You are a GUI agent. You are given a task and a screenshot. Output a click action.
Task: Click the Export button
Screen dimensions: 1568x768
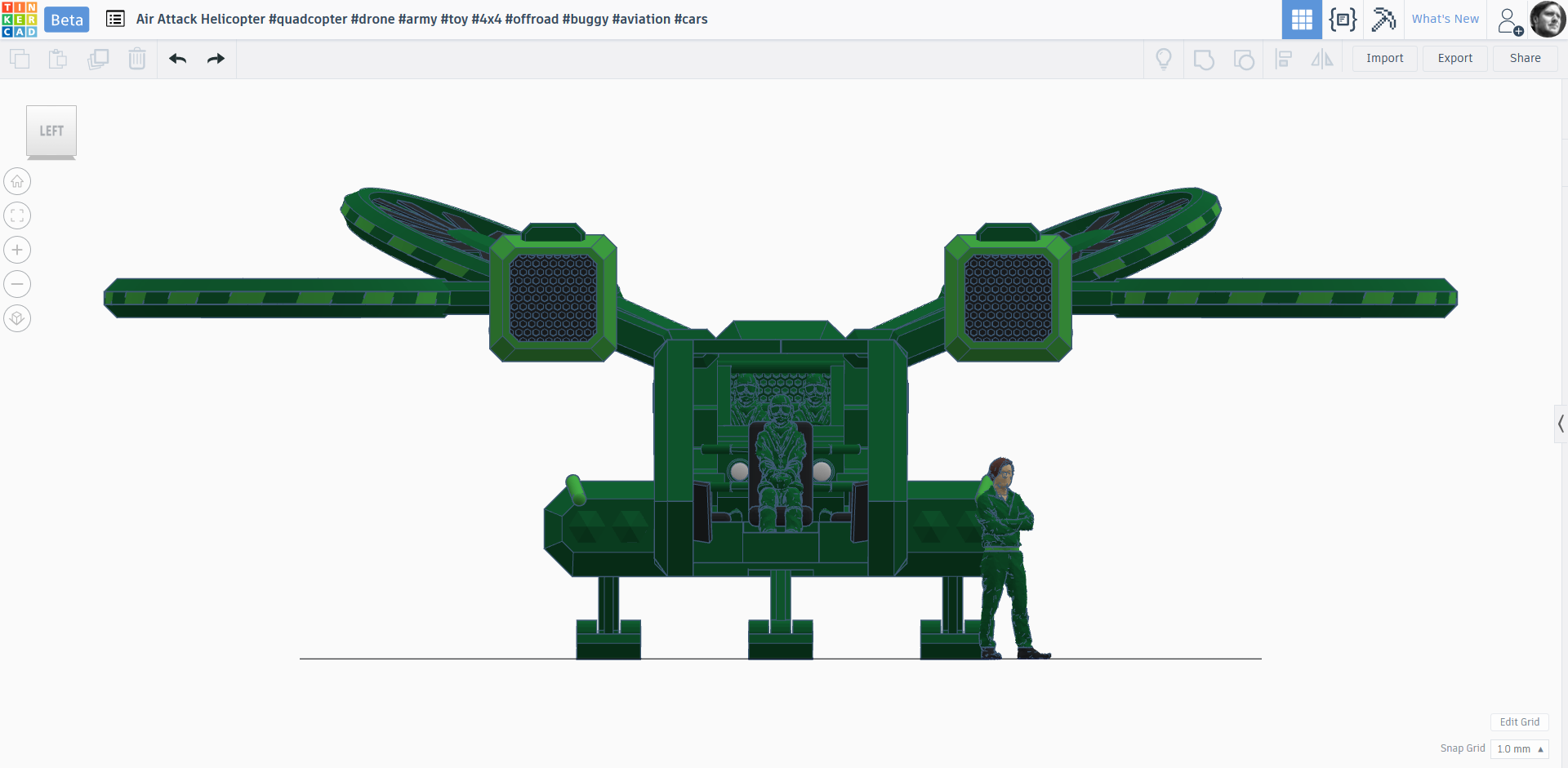tap(1454, 58)
